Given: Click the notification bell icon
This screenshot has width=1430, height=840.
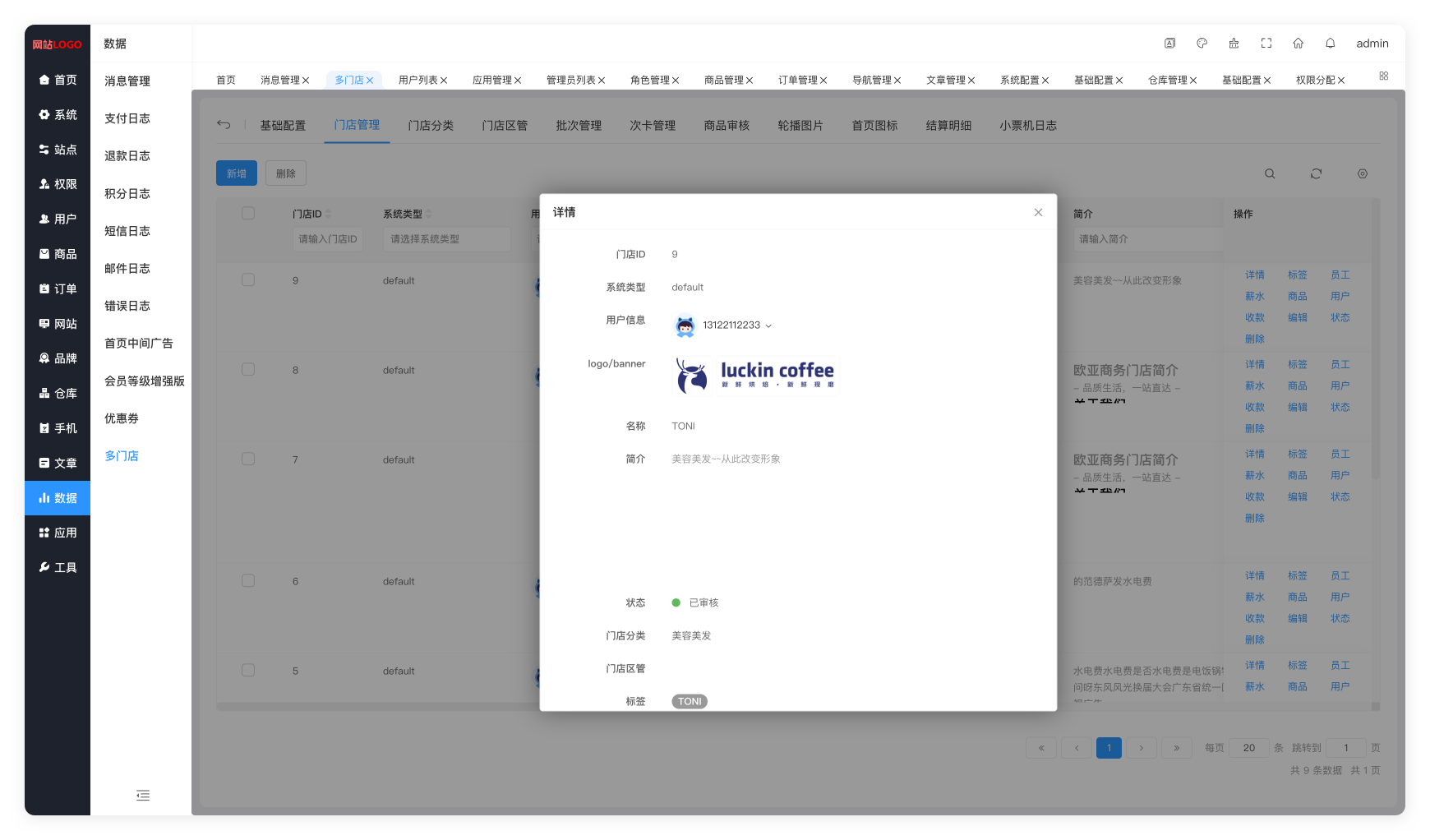Looking at the screenshot, I should [x=1330, y=44].
